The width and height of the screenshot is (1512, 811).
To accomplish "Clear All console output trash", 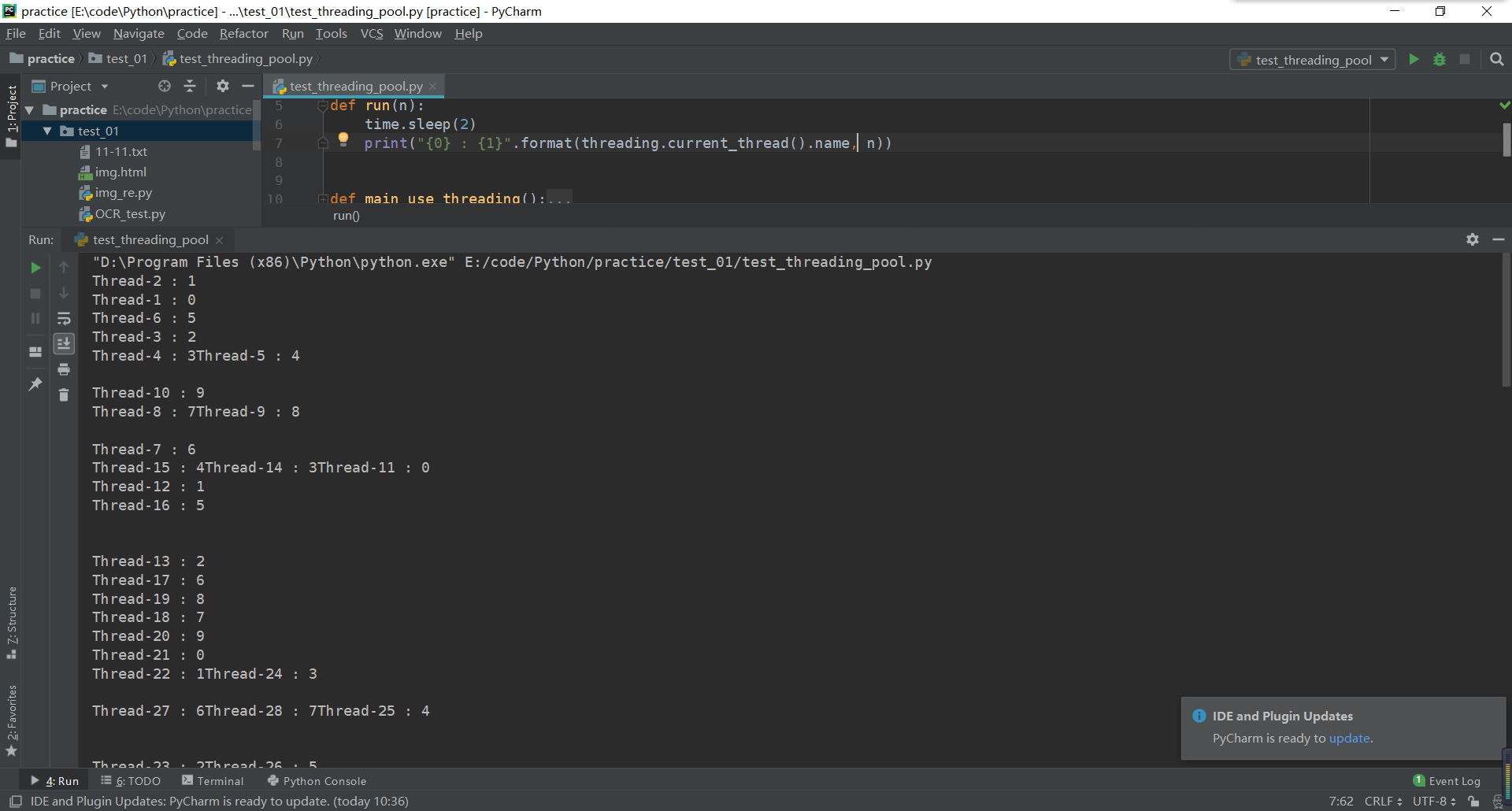I will tap(64, 394).
